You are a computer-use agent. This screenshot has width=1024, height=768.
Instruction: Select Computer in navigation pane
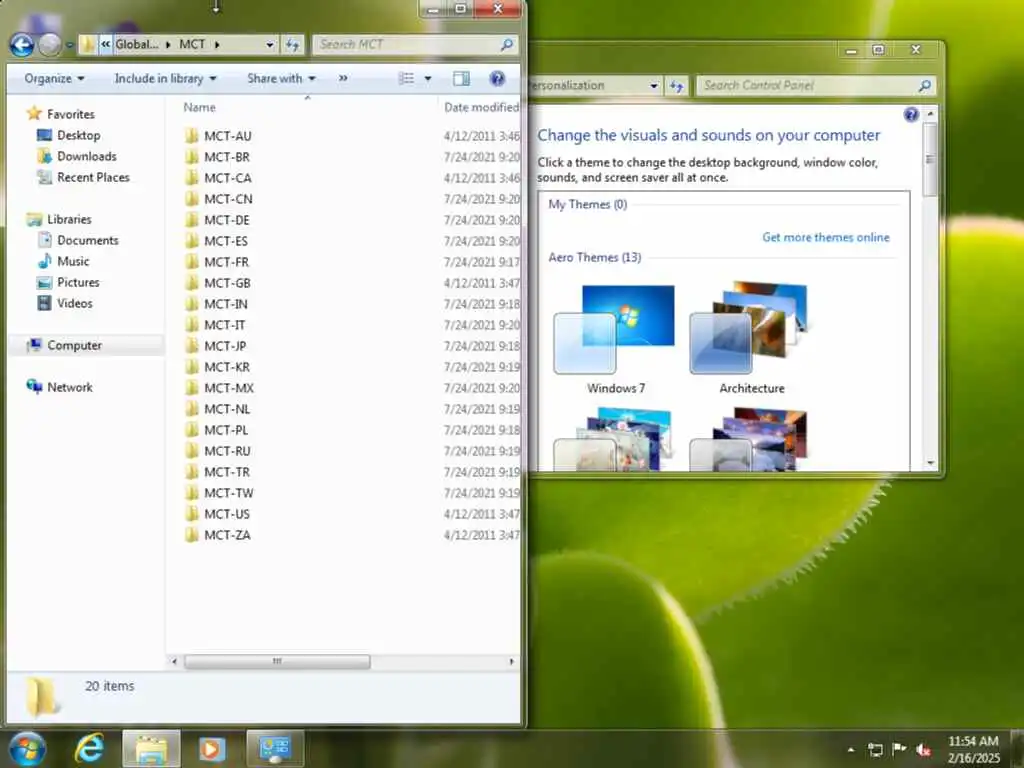pos(74,345)
